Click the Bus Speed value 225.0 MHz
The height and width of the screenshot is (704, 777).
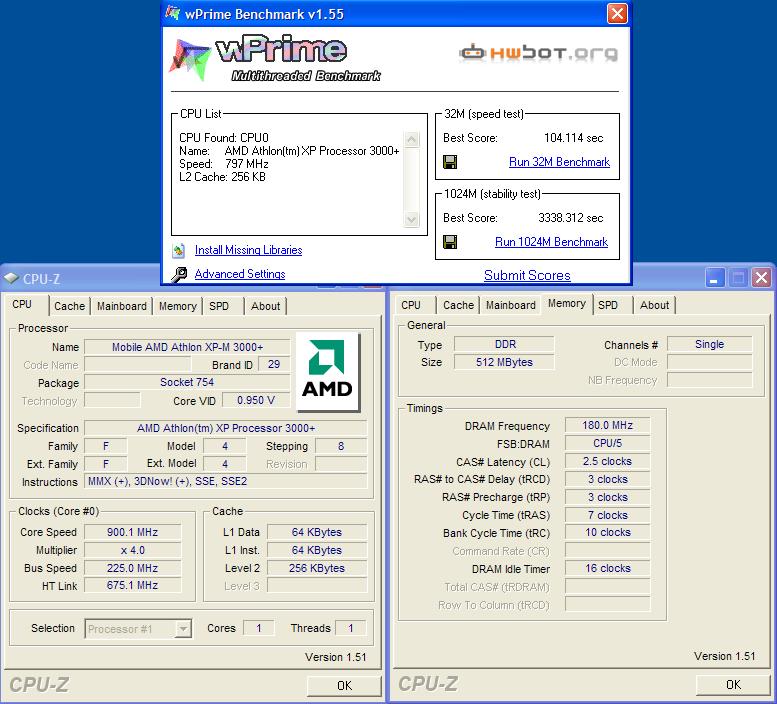tap(133, 568)
